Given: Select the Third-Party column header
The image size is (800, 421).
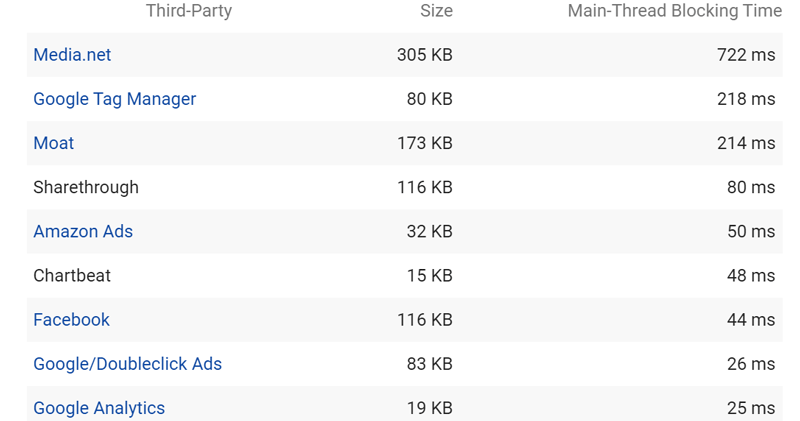Looking at the screenshot, I should [x=189, y=11].
